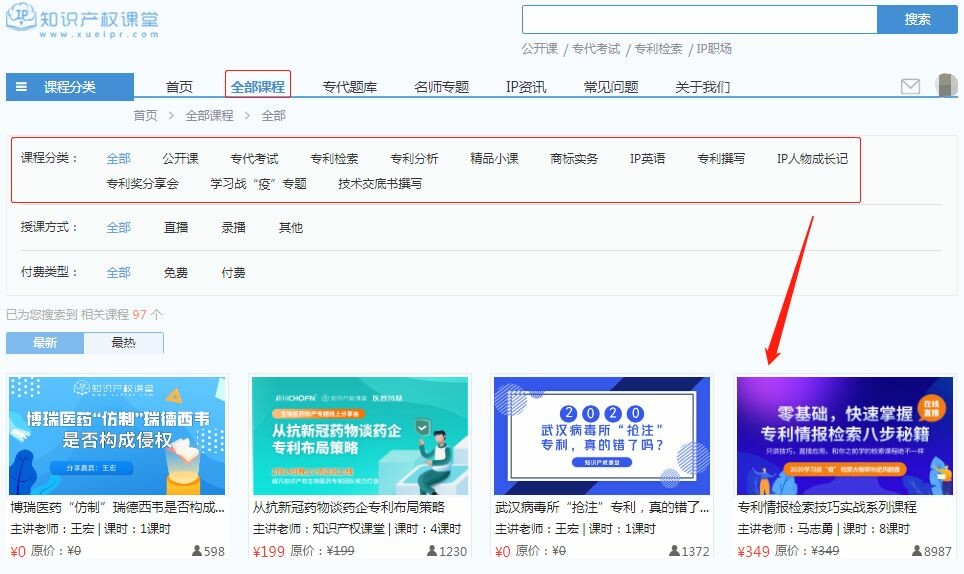Click the ¥199 course price
This screenshot has width=964, height=574.
(x=269, y=551)
